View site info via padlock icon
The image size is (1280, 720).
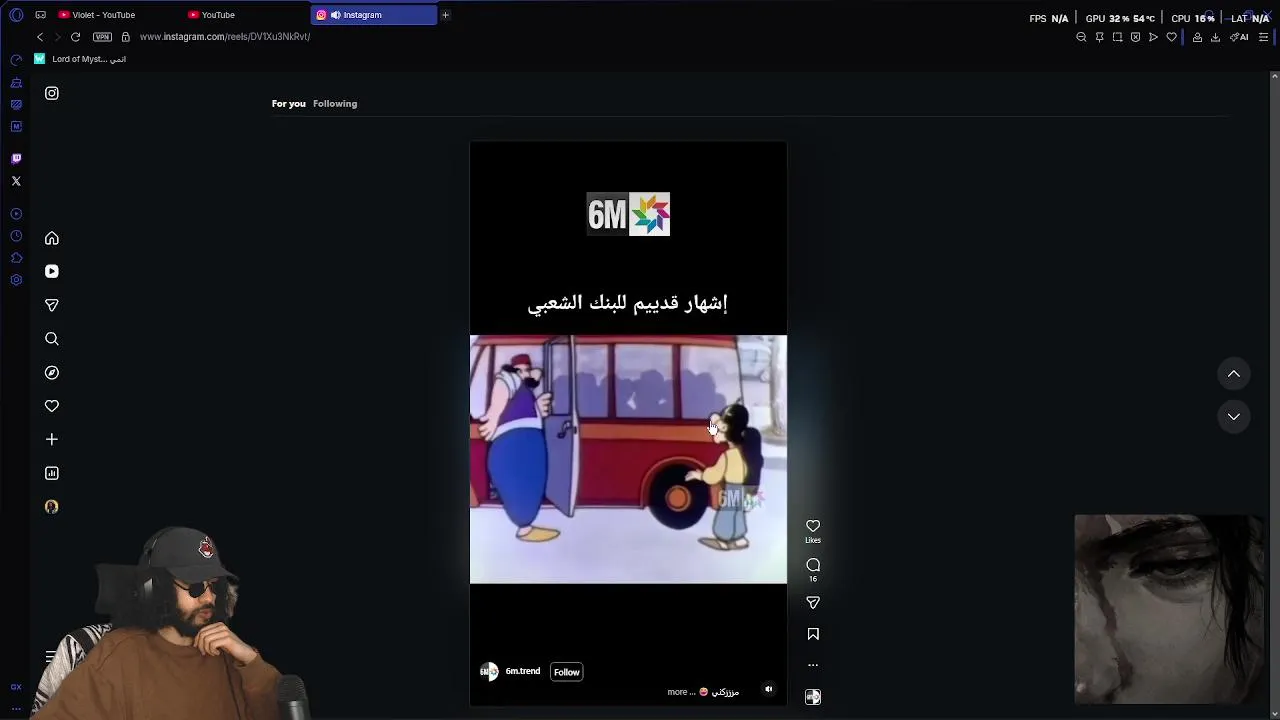click(x=125, y=37)
